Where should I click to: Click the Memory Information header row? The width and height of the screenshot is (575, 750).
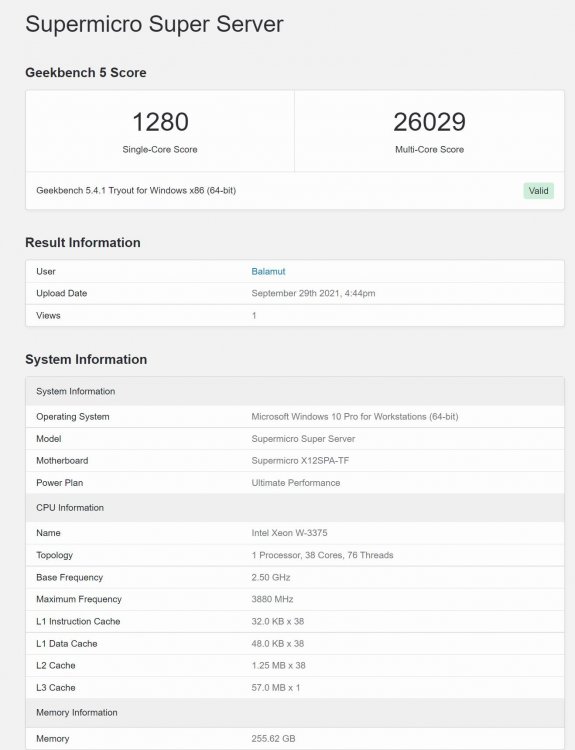(295, 713)
